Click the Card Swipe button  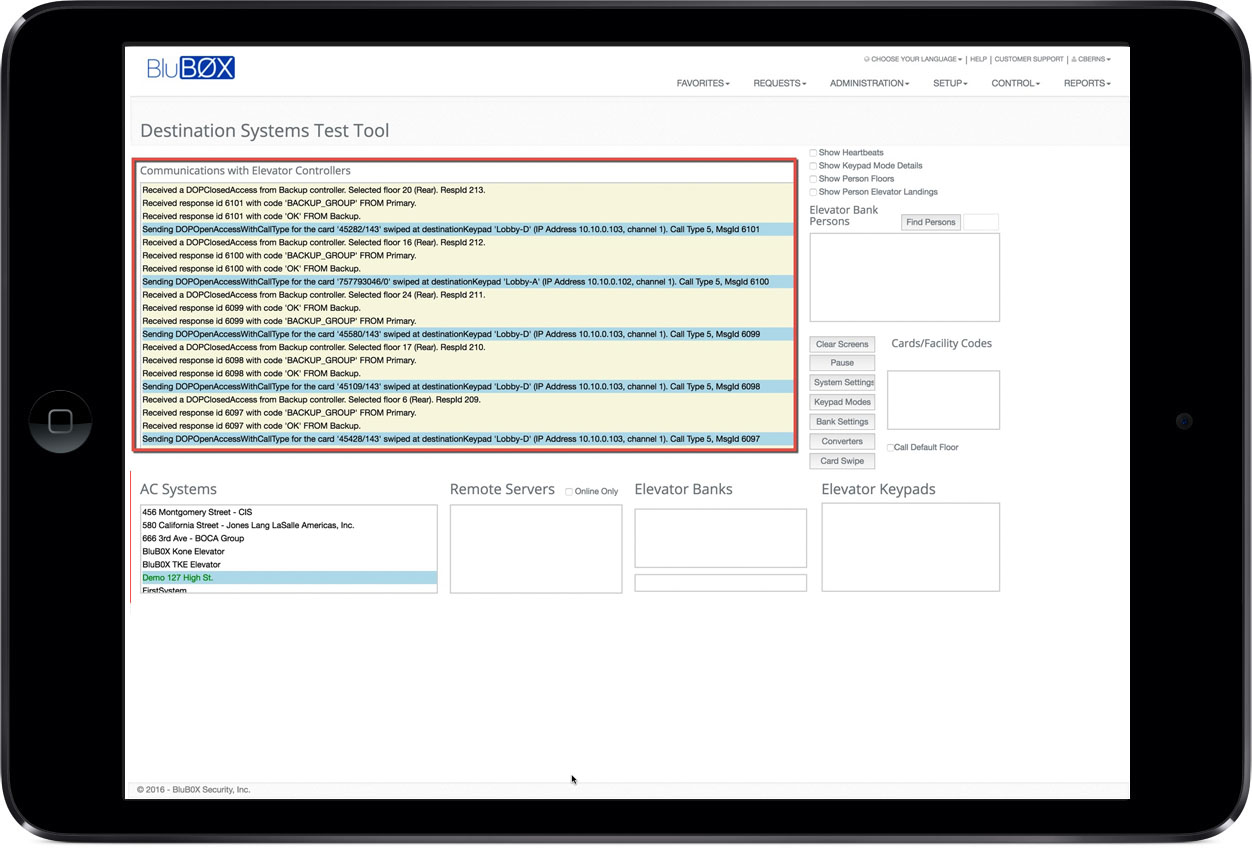842,461
